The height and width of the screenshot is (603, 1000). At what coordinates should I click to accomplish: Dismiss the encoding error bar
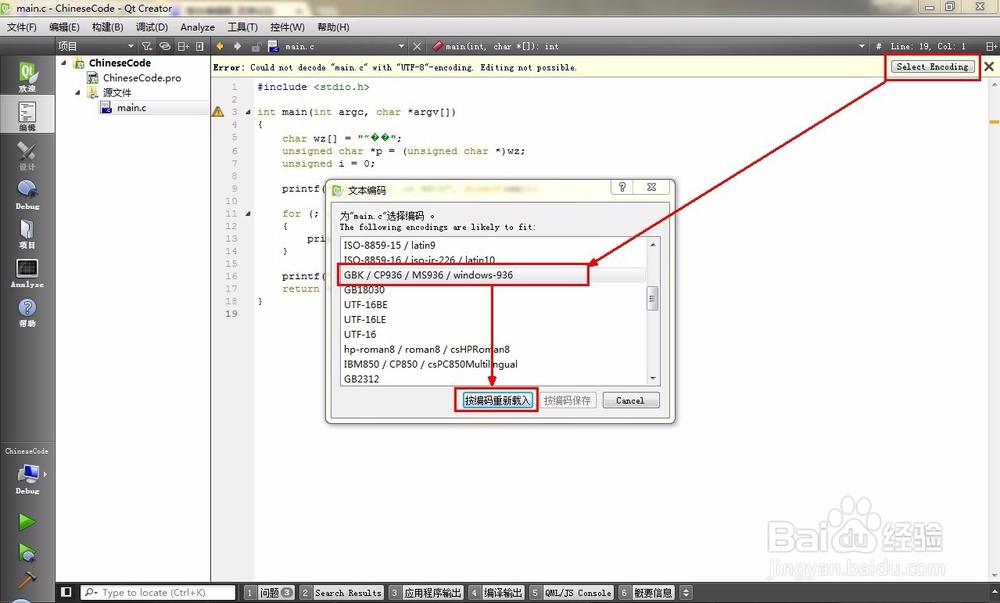point(989,66)
